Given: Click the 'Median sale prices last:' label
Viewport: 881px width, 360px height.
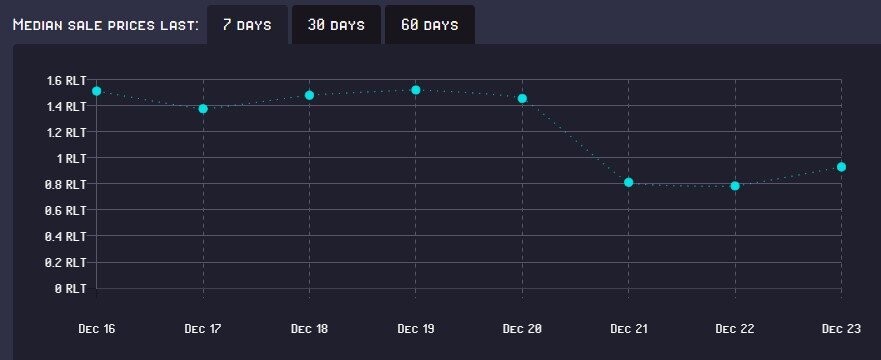Looking at the screenshot, I should [x=106, y=25].
